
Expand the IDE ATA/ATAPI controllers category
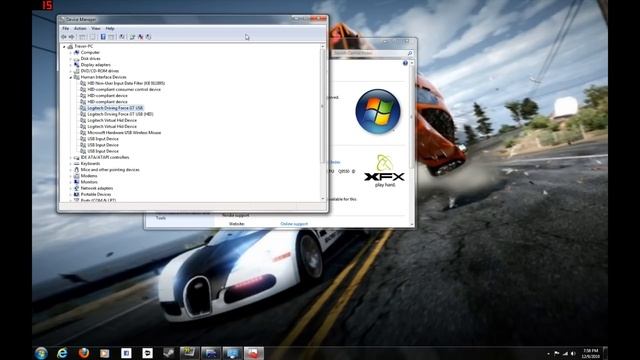(x=70, y=158)
